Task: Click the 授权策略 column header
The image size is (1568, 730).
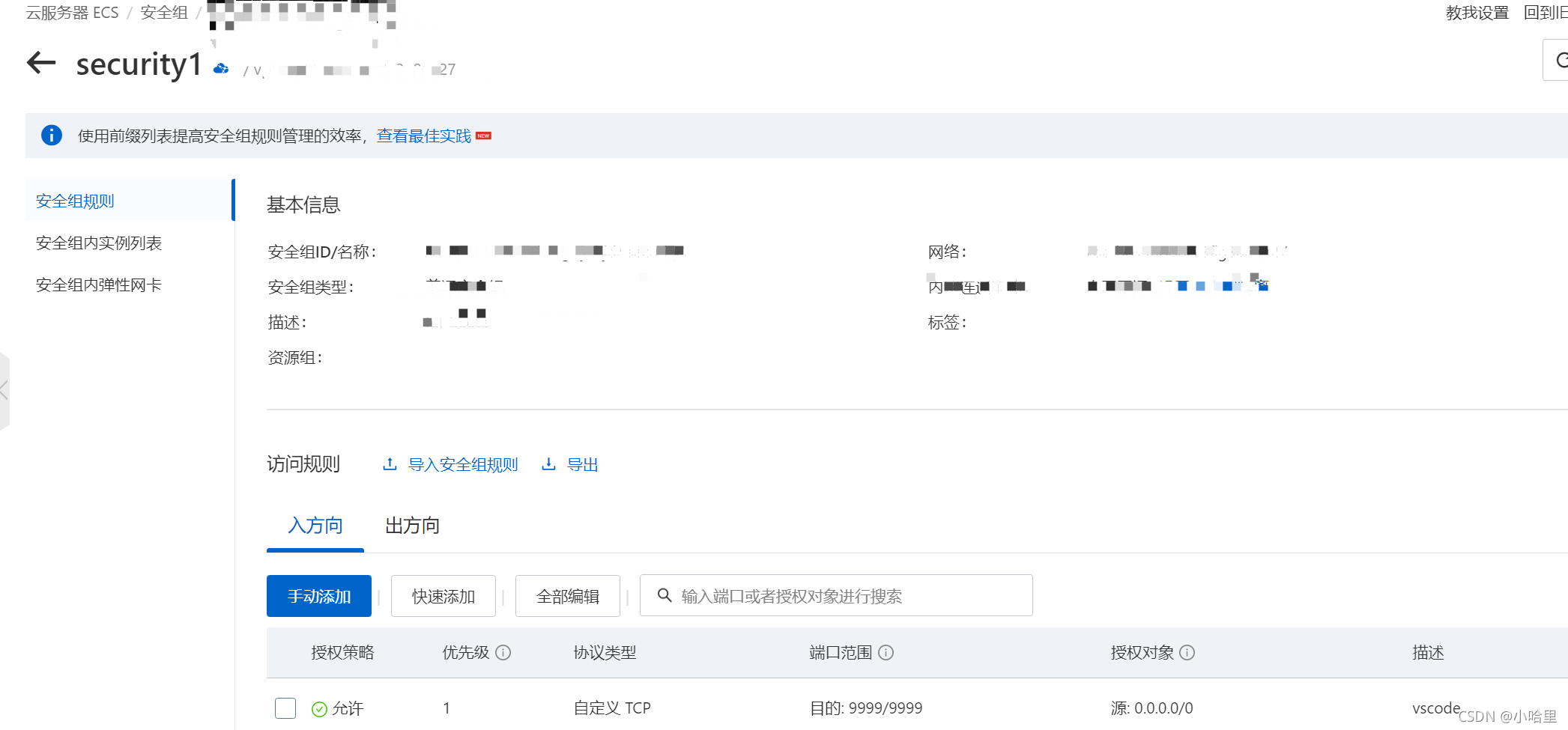Action: click(x=342, y=652)
